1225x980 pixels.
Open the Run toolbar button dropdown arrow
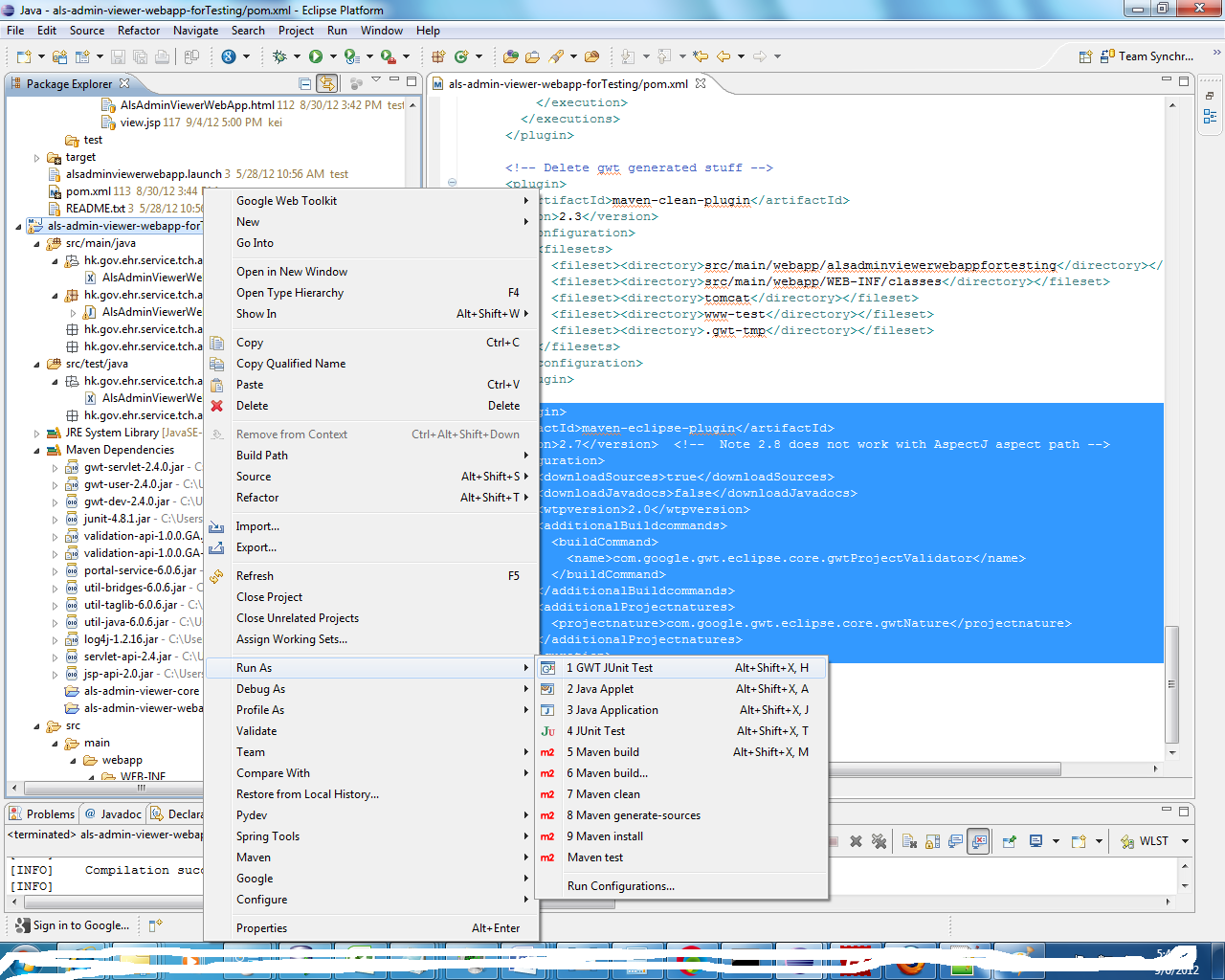332,56
